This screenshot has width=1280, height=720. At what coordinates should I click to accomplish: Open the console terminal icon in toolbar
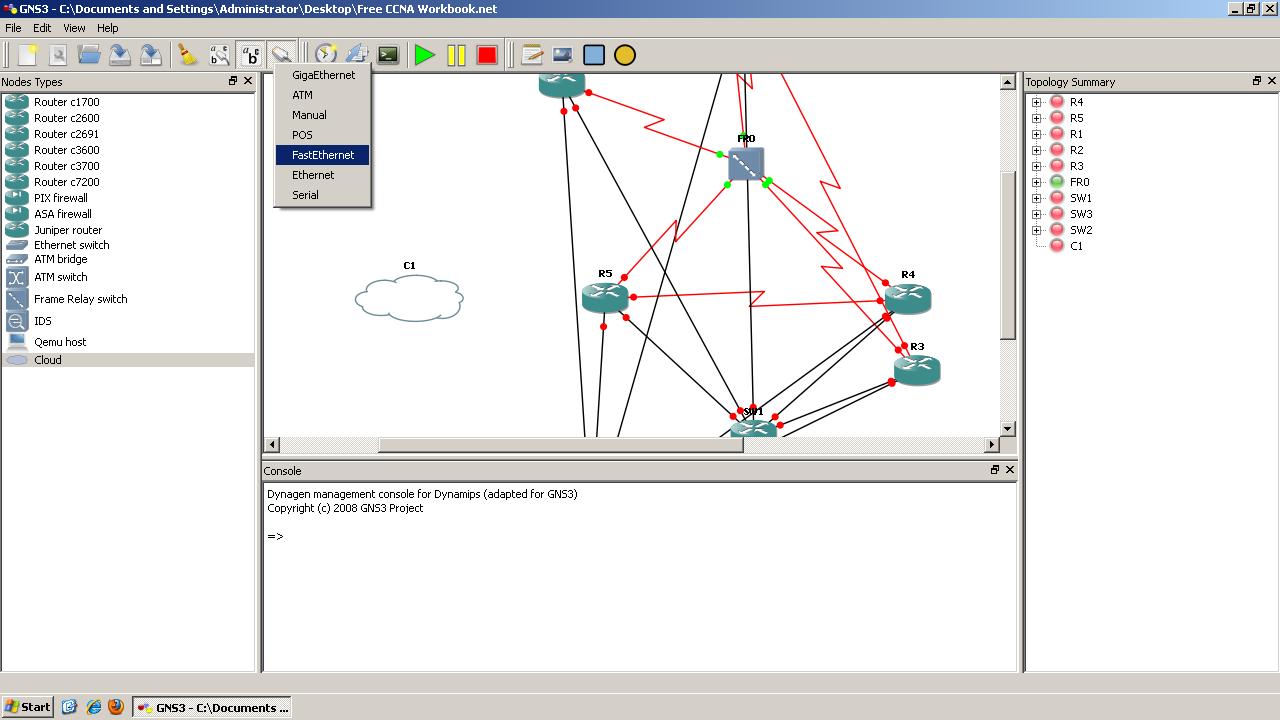388,55
